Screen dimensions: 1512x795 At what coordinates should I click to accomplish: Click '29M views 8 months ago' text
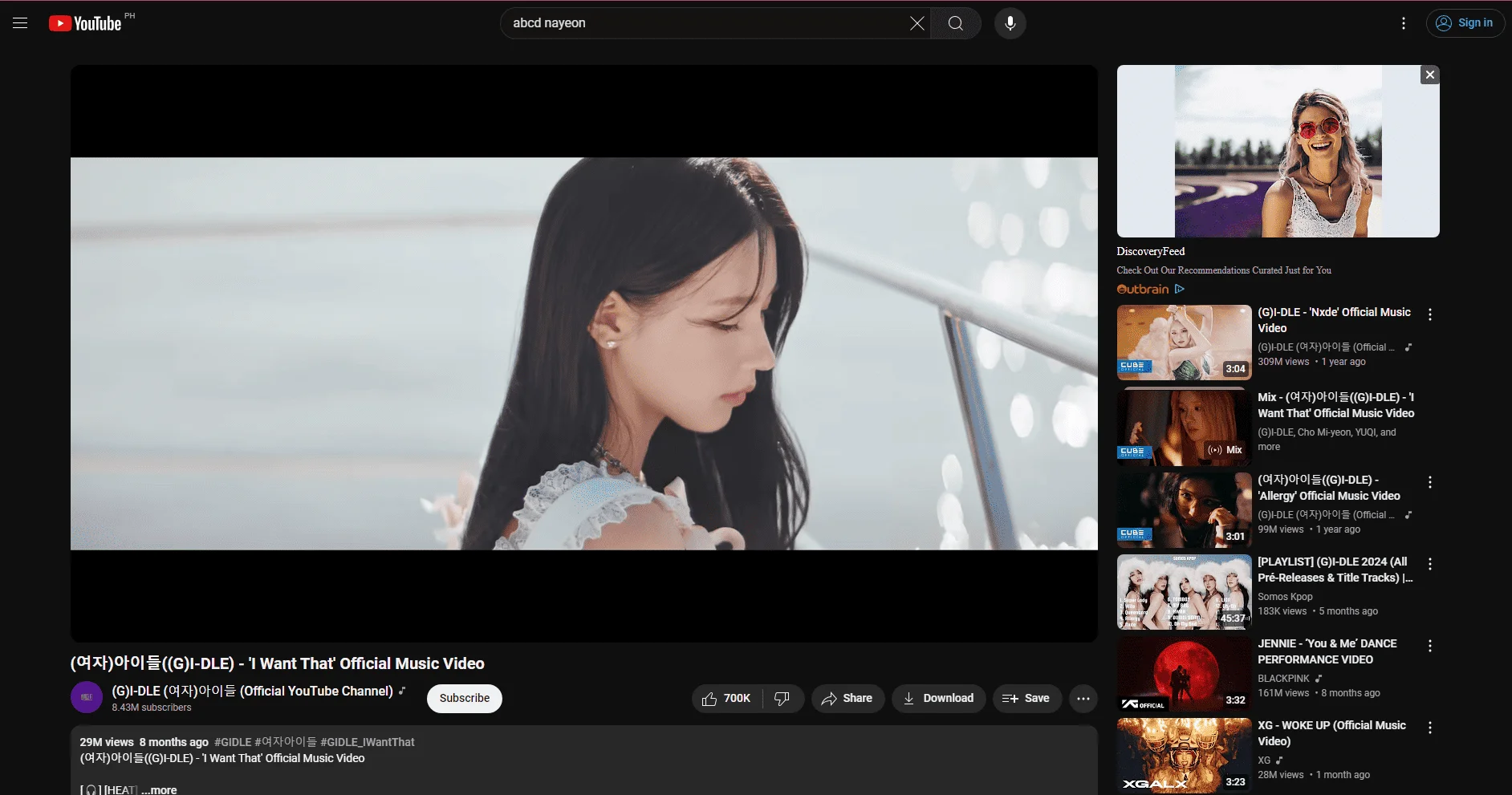144,742
